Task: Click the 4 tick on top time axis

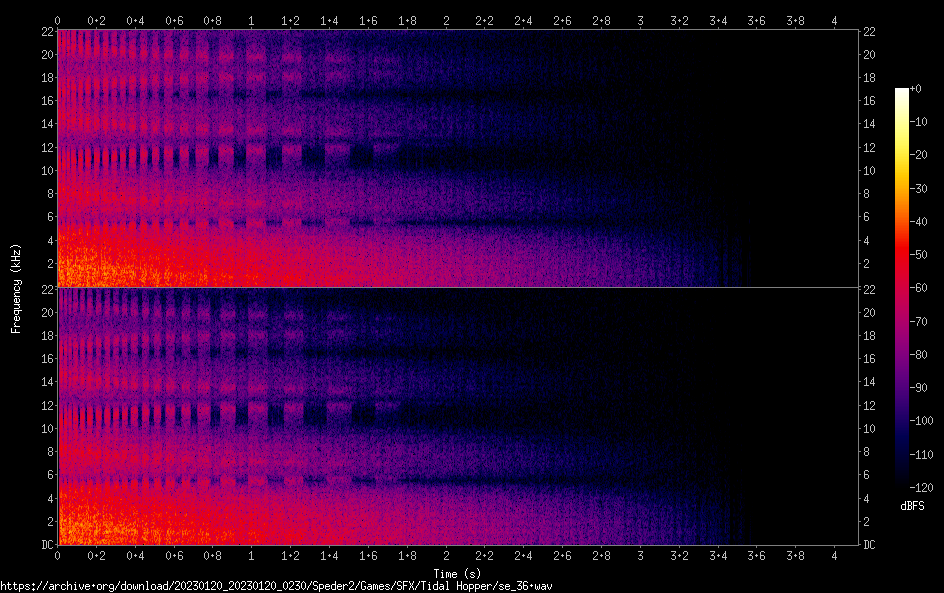Action: pyautogui.click(x=834, y=20)
